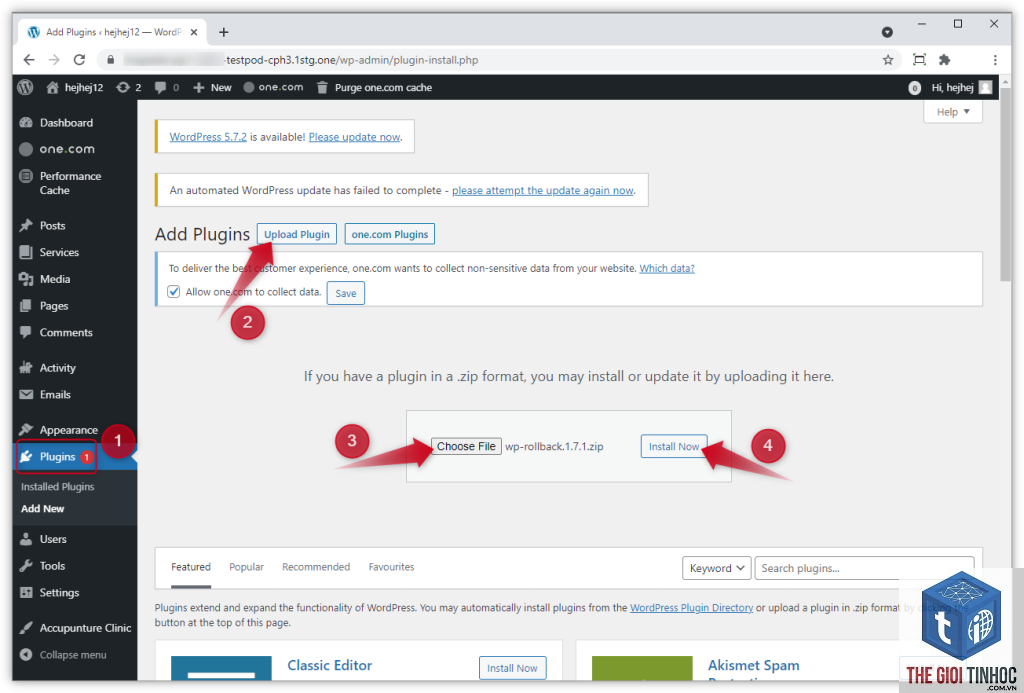
Task: Switch to the Recommended tab
Action: coord(316,567)
